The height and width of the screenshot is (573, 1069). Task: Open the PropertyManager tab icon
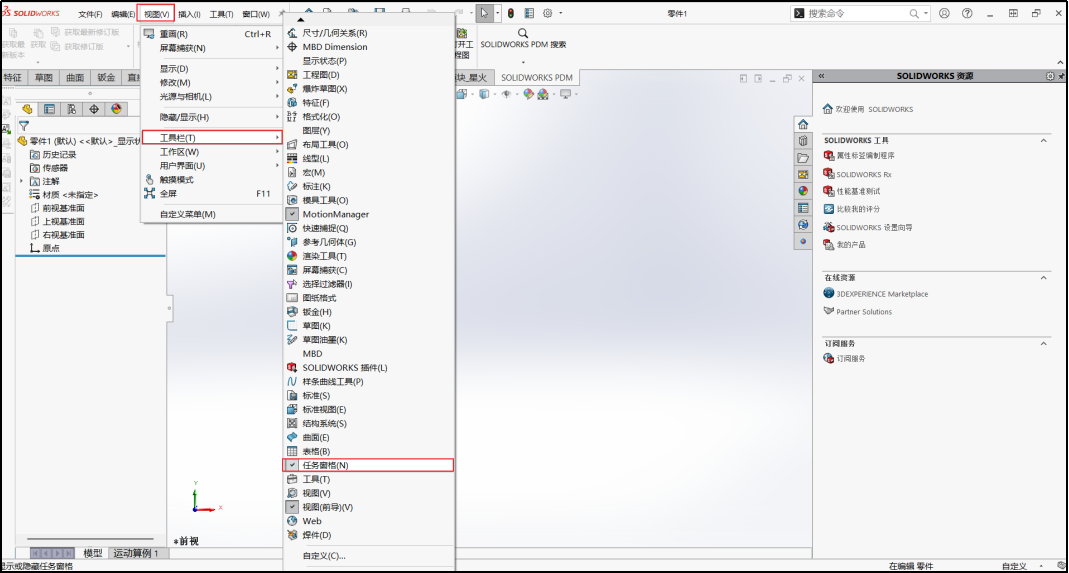(49, 109)
